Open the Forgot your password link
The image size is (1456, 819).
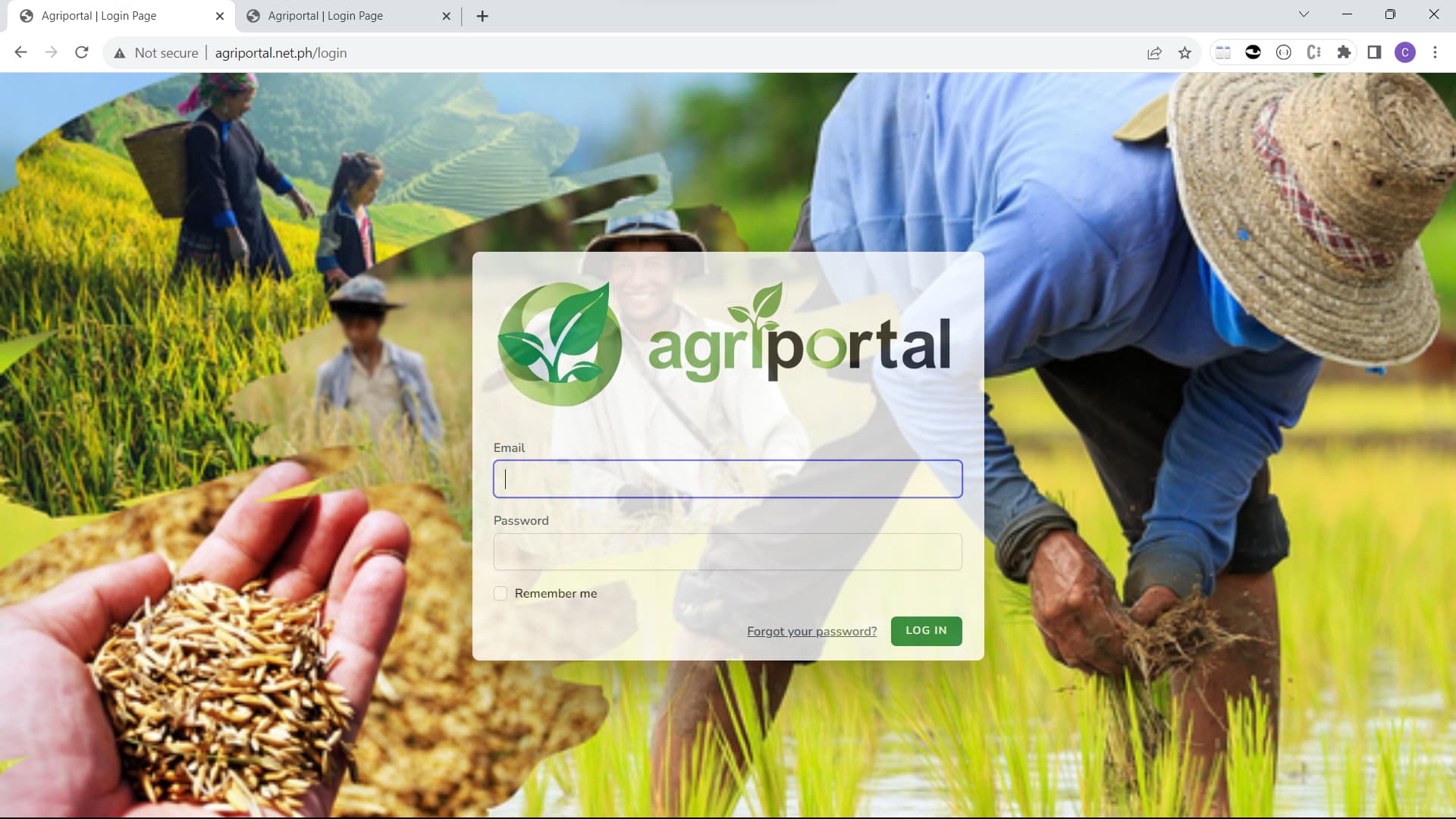click(x=811, y=631)
